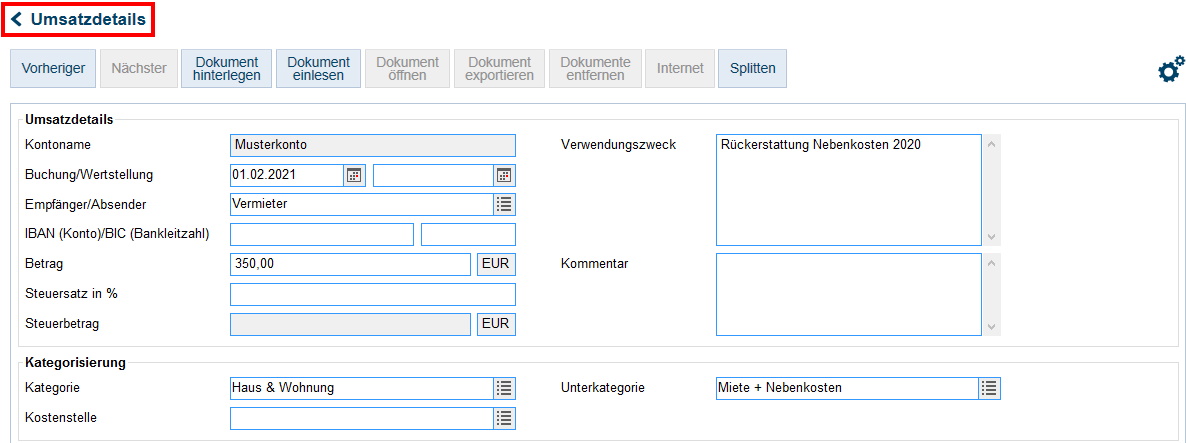Click the Betrag amount field
The image size is (1186, 443).
(x=349, y=264)
